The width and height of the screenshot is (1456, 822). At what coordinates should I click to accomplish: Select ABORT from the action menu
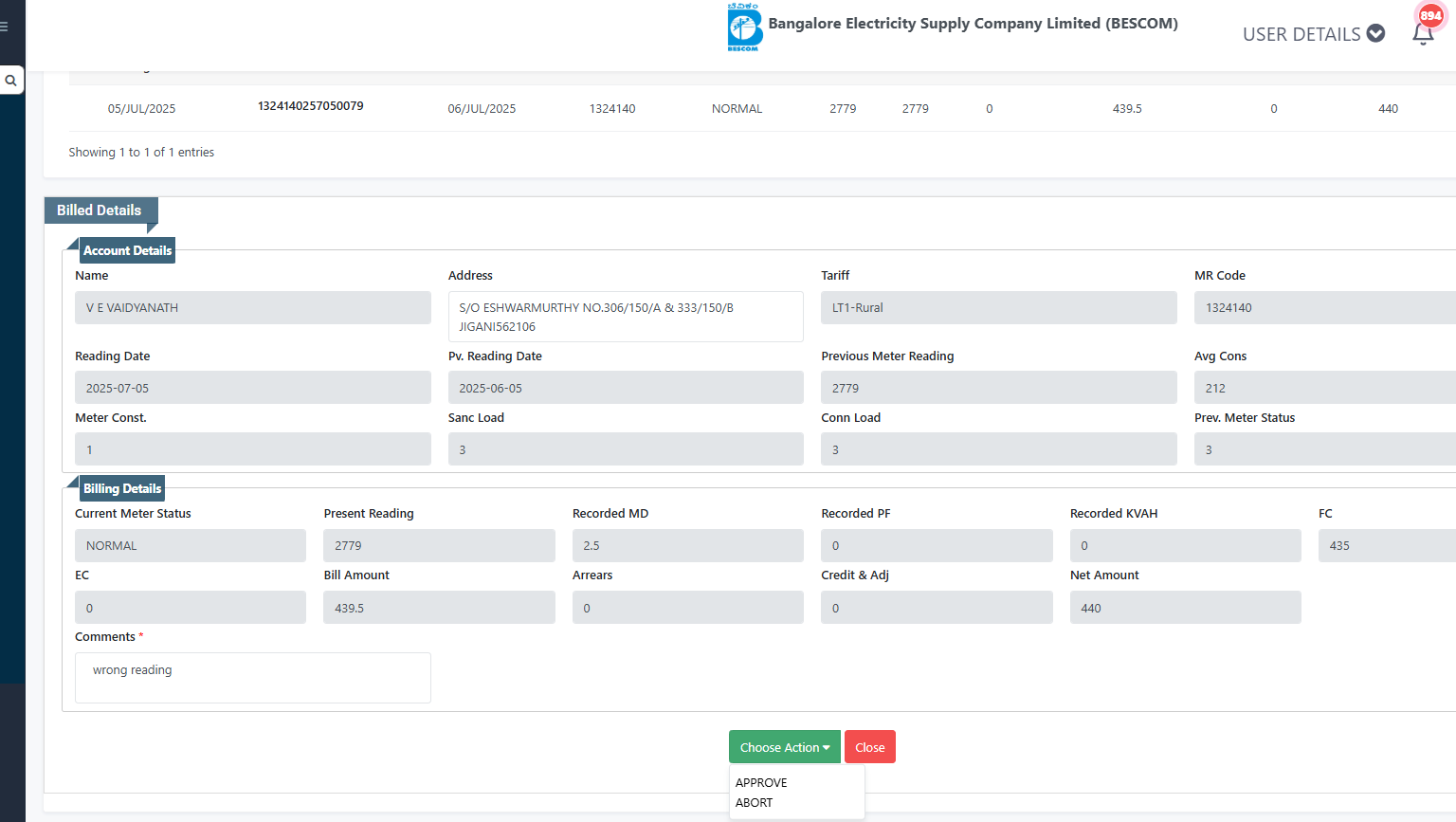point(754,802)
